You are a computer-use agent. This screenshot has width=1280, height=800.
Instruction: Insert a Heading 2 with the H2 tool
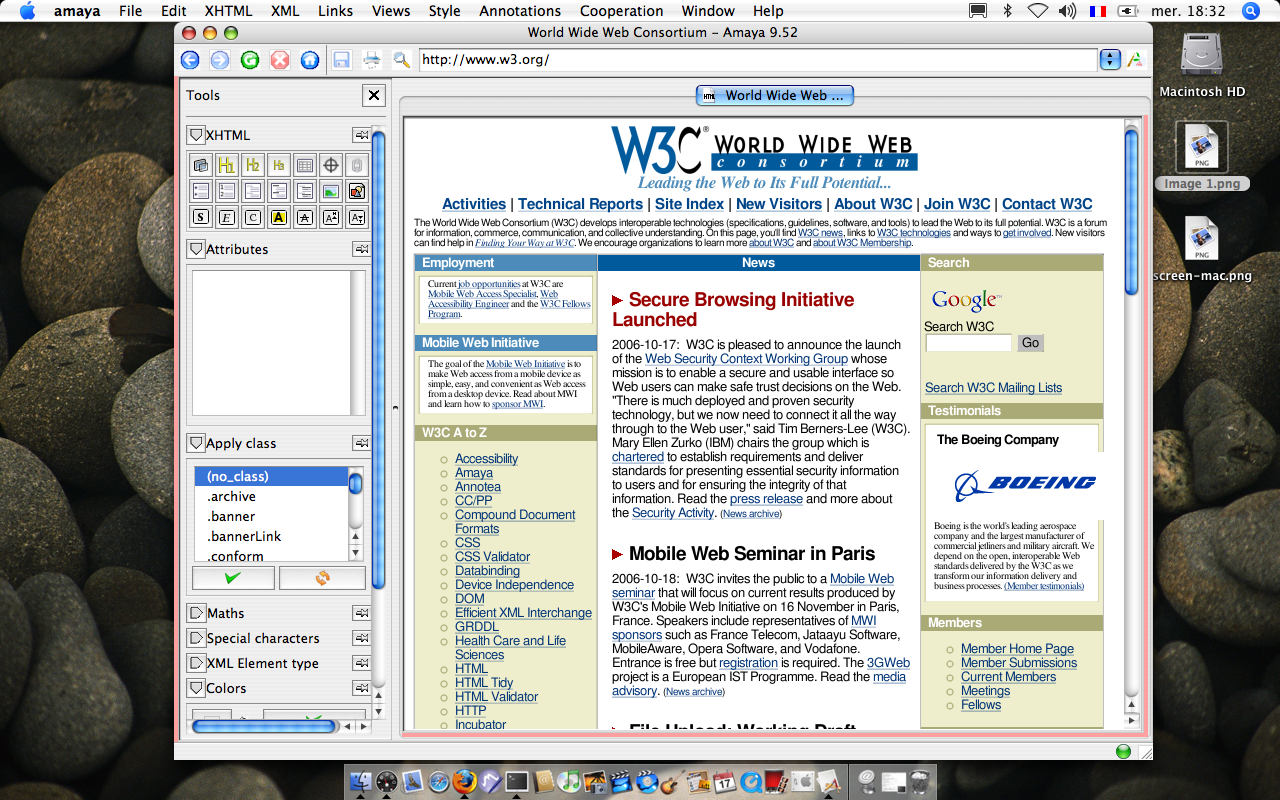point(253,165)
